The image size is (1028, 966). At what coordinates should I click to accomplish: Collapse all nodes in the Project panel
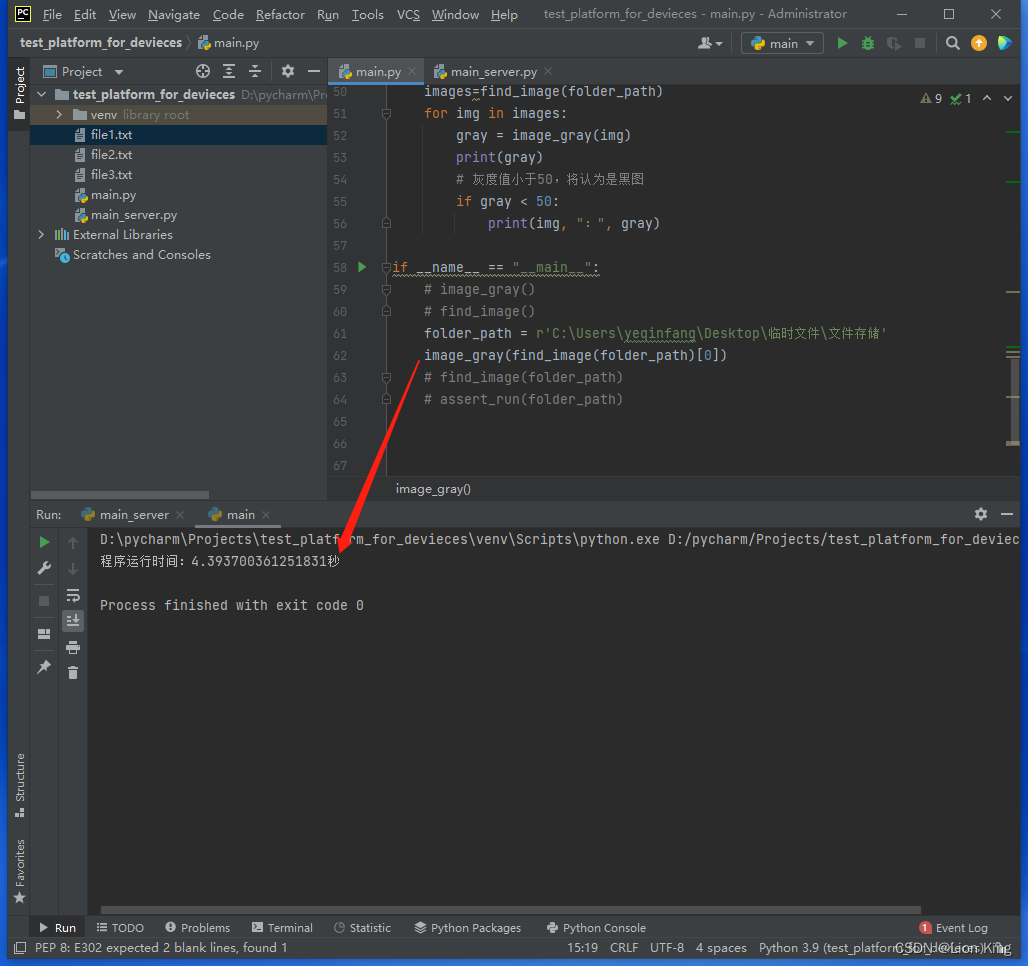pyautogui.click(x=254, y=71)
